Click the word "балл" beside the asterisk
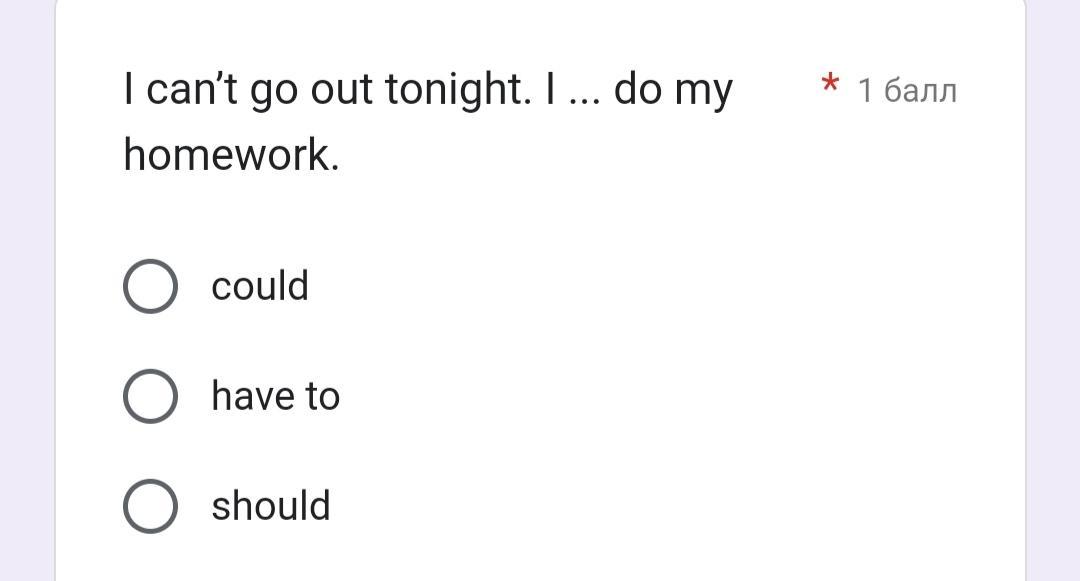Viewport: 1080px width, 581px height. (920, 90)
